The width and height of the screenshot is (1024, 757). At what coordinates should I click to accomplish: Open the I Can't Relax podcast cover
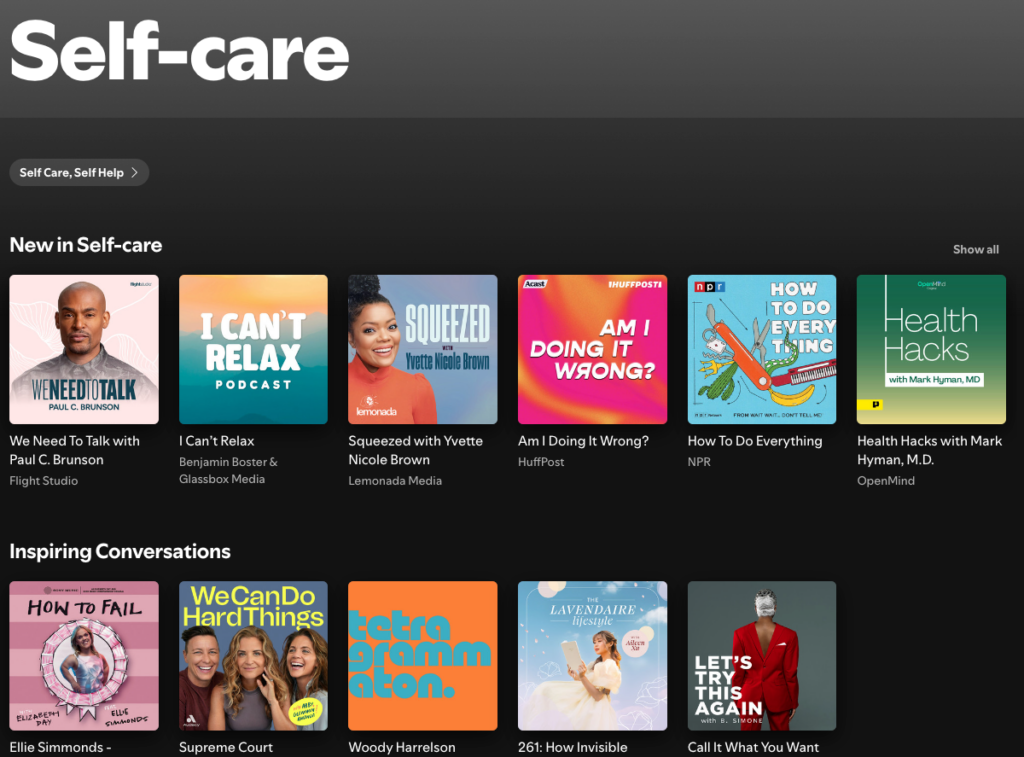tap(253, 349)
